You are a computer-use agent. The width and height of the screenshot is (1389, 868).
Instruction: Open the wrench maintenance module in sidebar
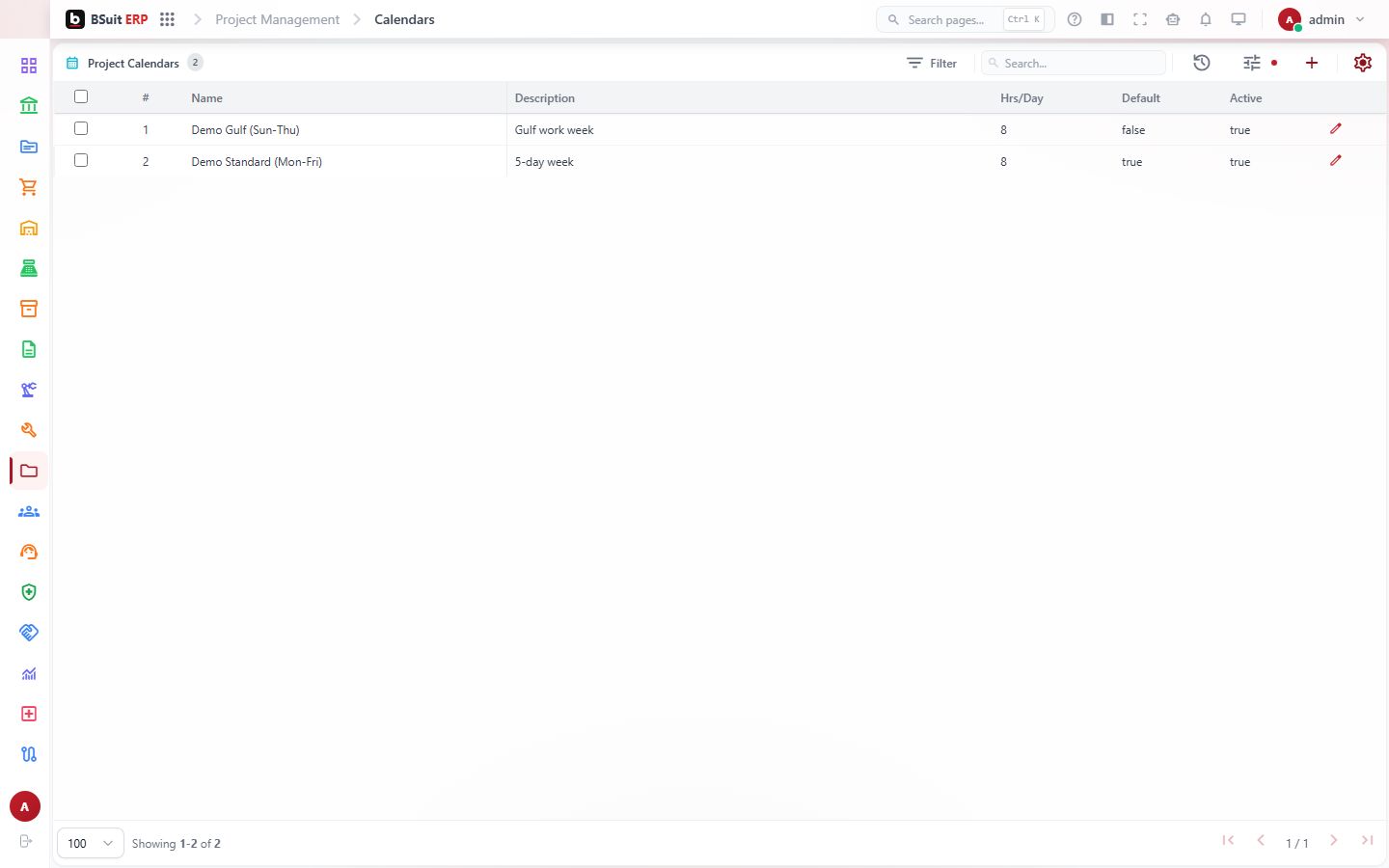(29, 430)
